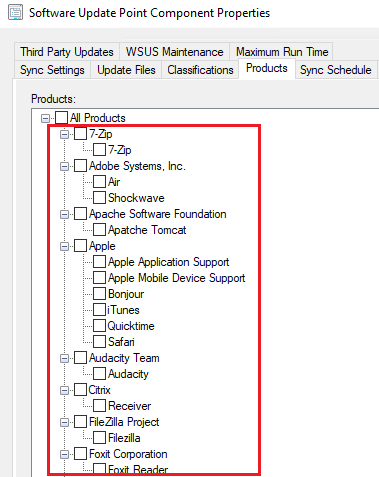Collapse the Apache Software Foundation node
The height and width of the screenshot is (477, 379).
pos(64,214)
